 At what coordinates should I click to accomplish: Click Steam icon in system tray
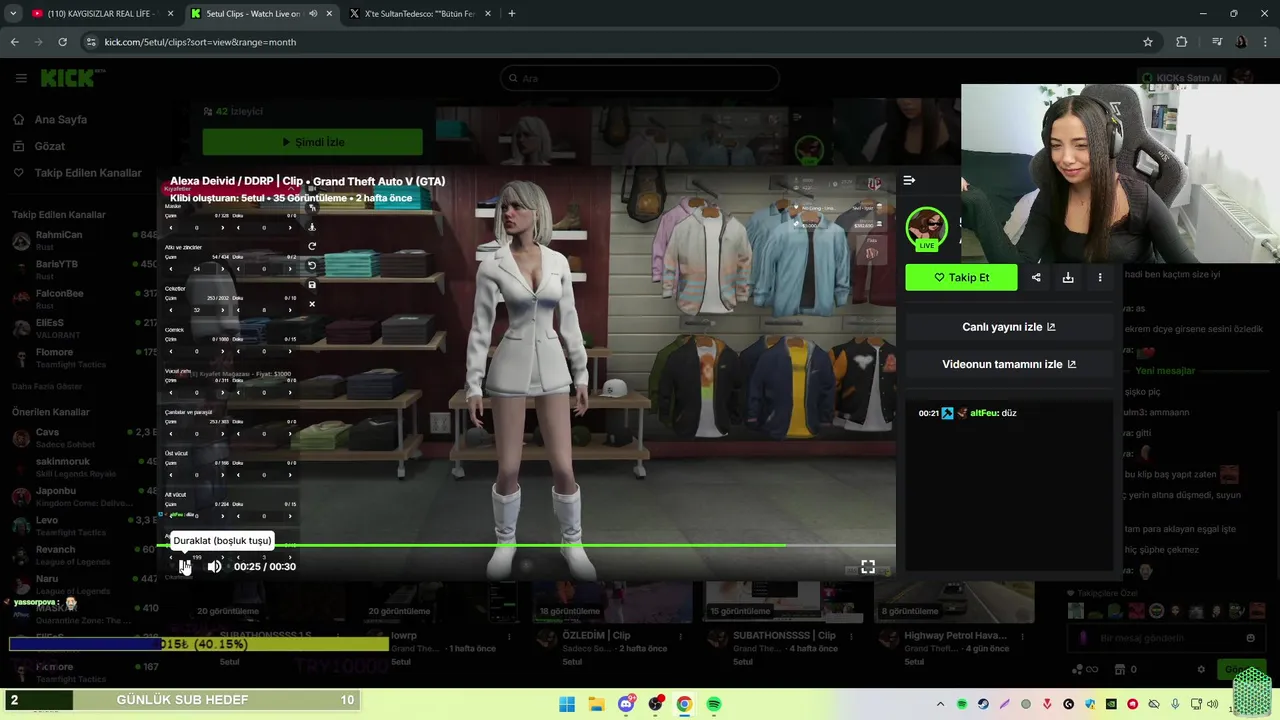pos(983,704)
